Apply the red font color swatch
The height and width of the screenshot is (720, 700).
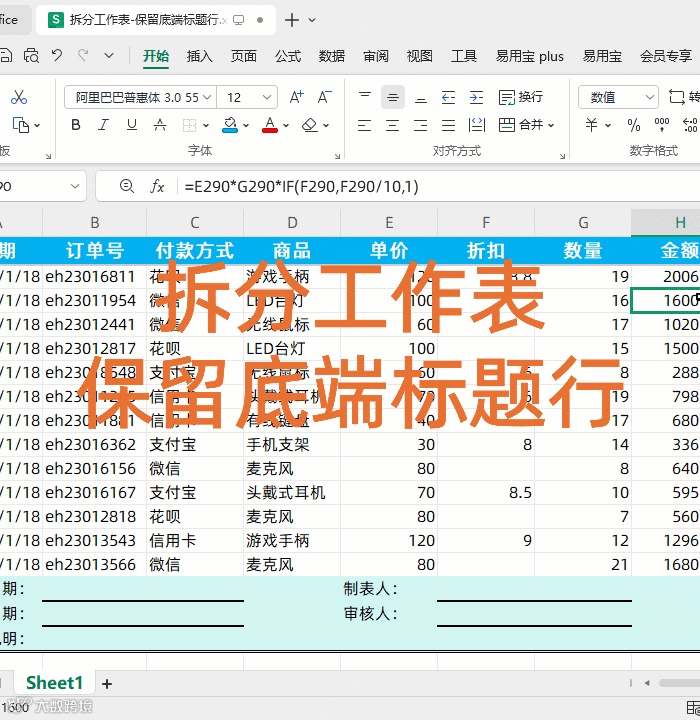(x=270, y=125)
